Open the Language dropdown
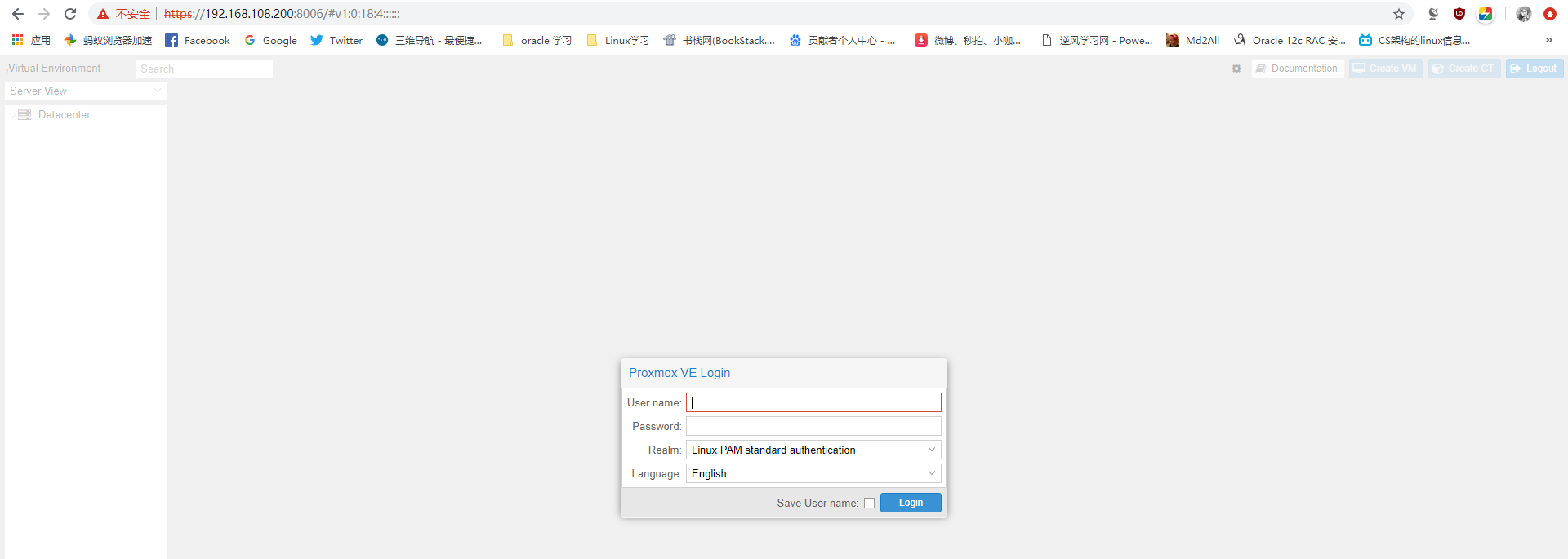The height and width of the screenshot is (559, 1568). [x=931, y=473]
